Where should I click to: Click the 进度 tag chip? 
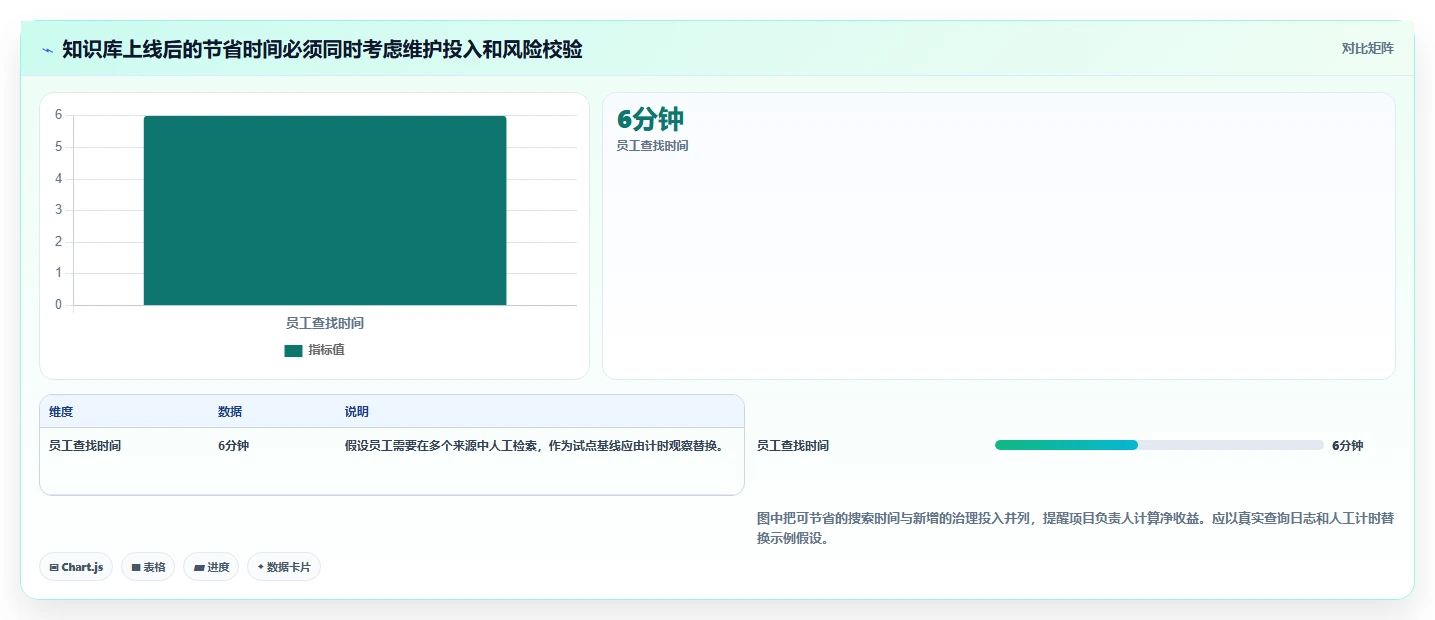(x=211, y=567)
